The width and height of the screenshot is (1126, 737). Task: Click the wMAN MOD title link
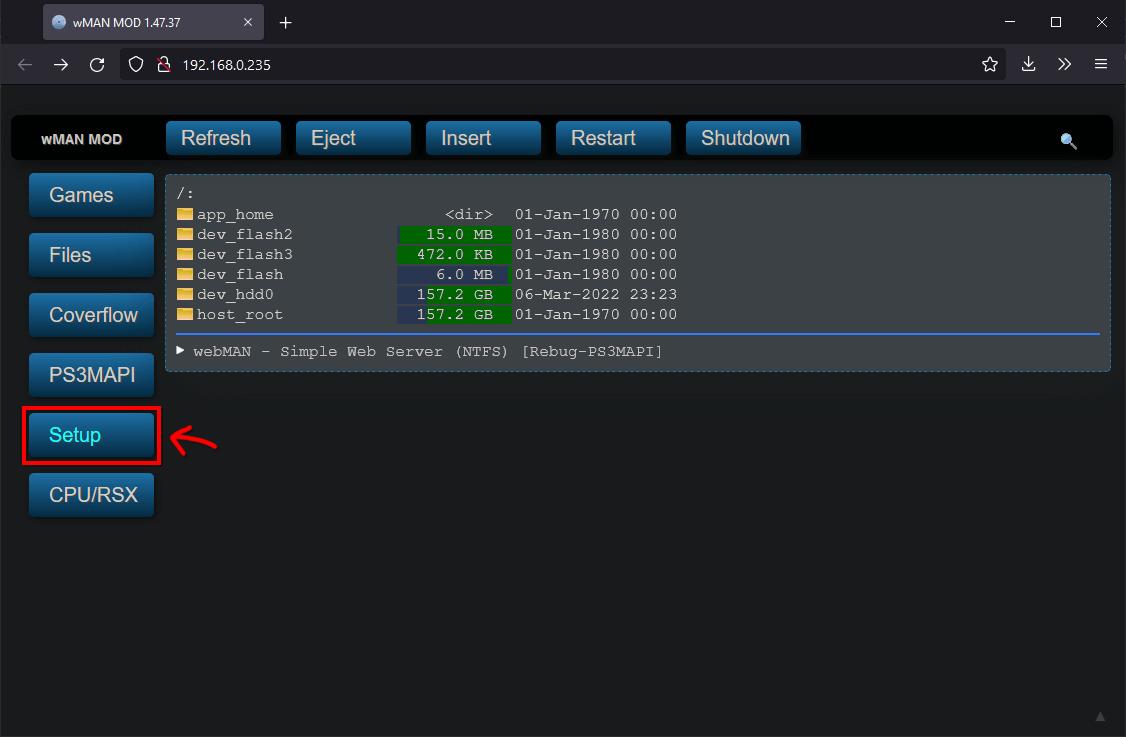81,139
